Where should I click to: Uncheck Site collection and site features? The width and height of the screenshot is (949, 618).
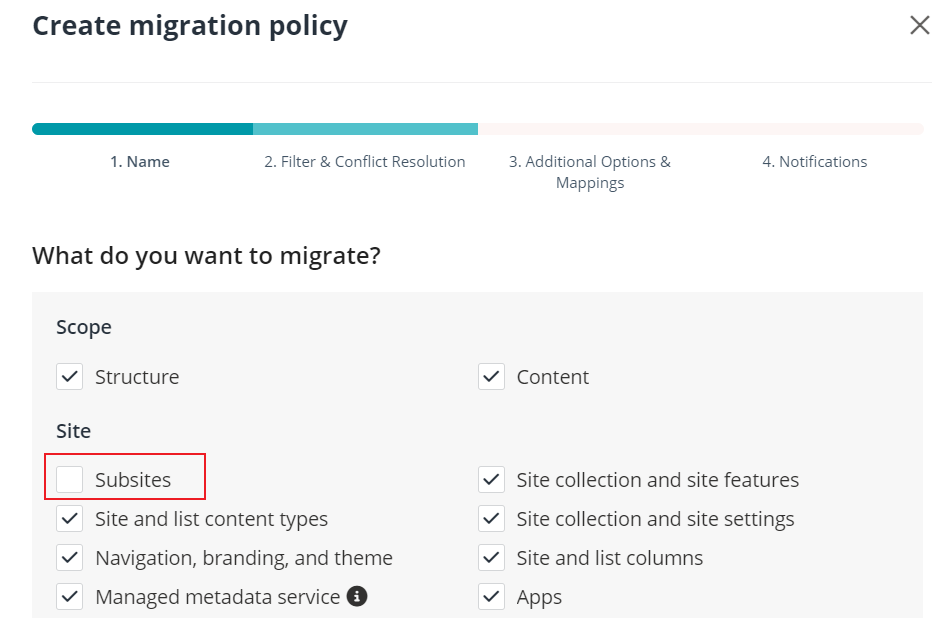coord(491,480)
